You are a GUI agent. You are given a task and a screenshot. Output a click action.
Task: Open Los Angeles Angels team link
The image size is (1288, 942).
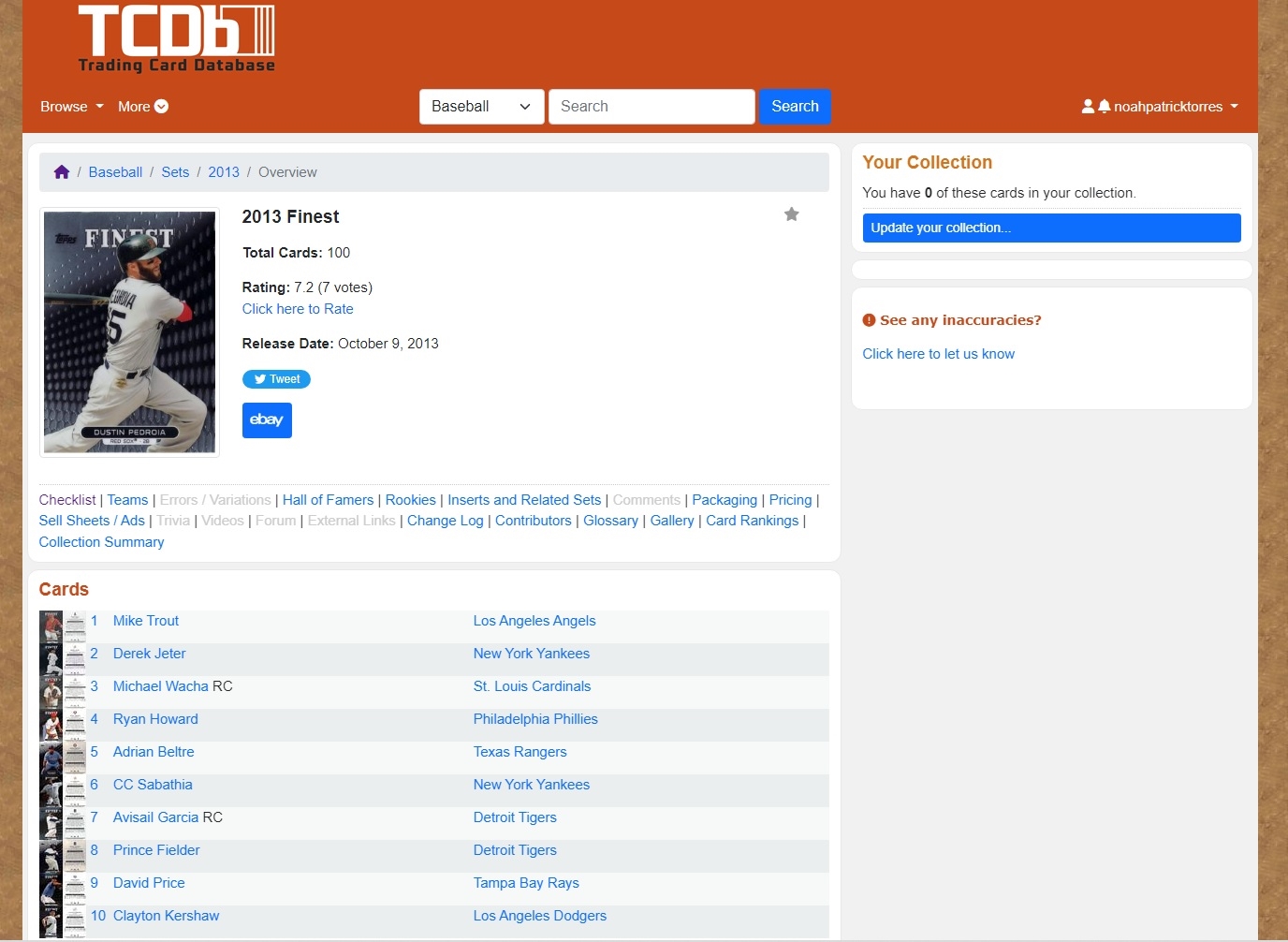(534, 621)
